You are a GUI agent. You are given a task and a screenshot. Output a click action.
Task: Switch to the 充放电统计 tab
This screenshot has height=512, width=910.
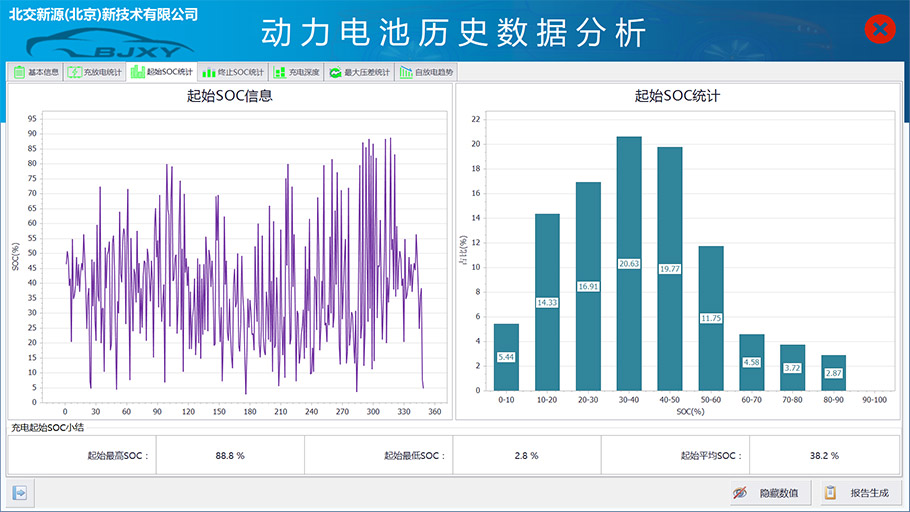95,72
